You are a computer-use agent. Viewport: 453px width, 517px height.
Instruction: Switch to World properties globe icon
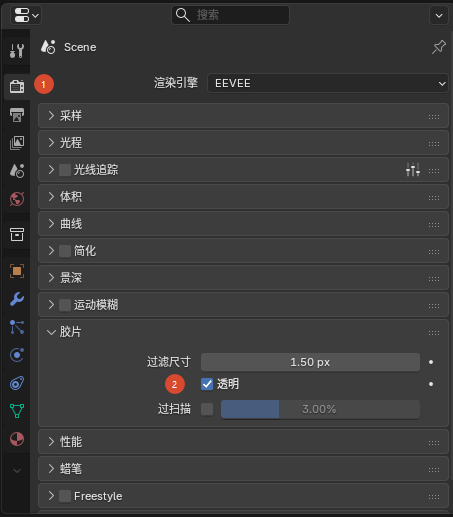(17, 199)
